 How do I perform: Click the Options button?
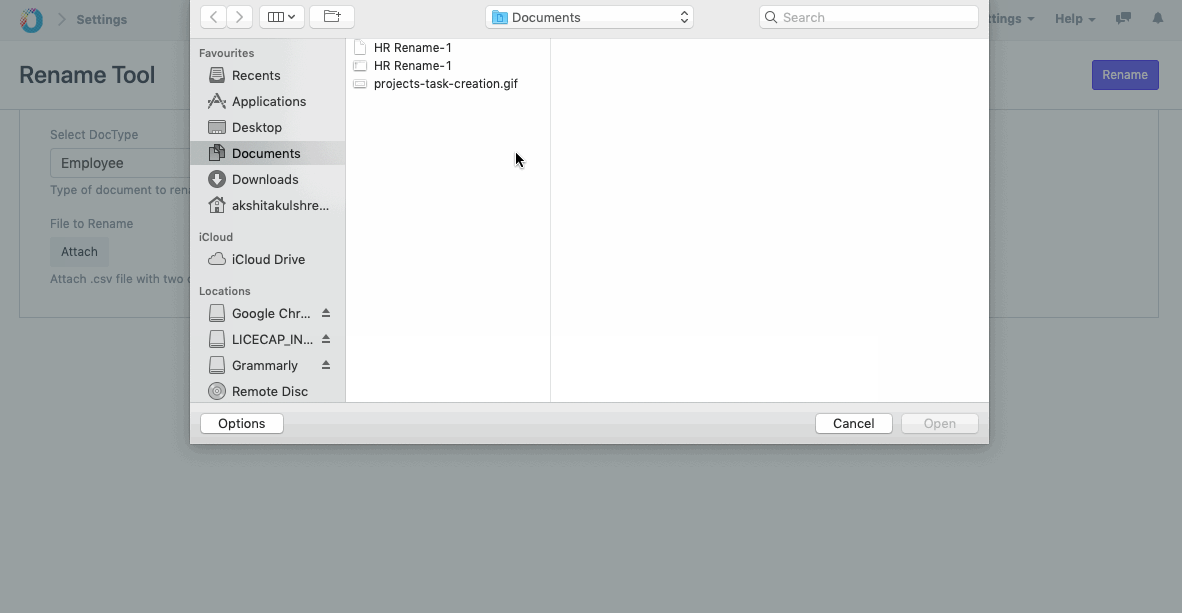pyautogui.click(x=242, y=423)
